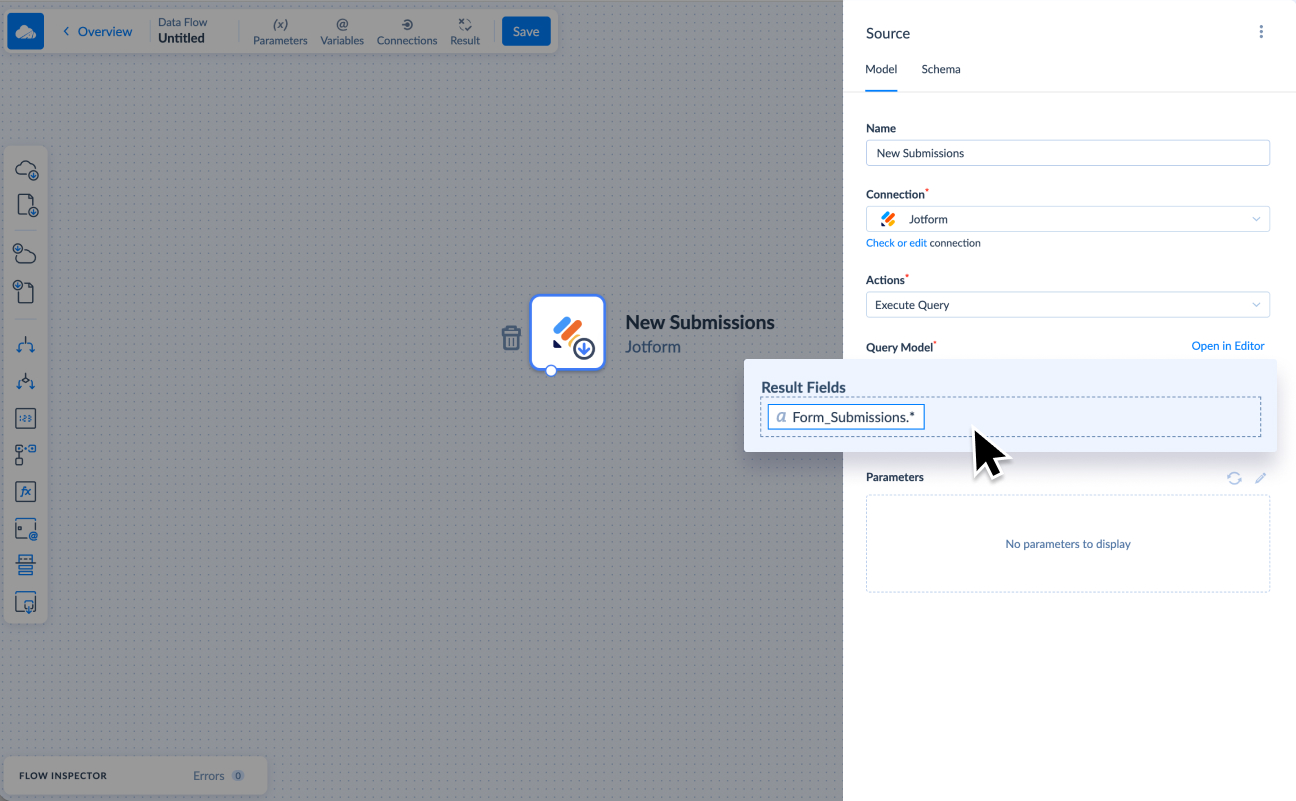Viewport: 1296px width, 801px height.
Task: Select the split component icon
Action: pyautogui.click(x=26, y=345)
